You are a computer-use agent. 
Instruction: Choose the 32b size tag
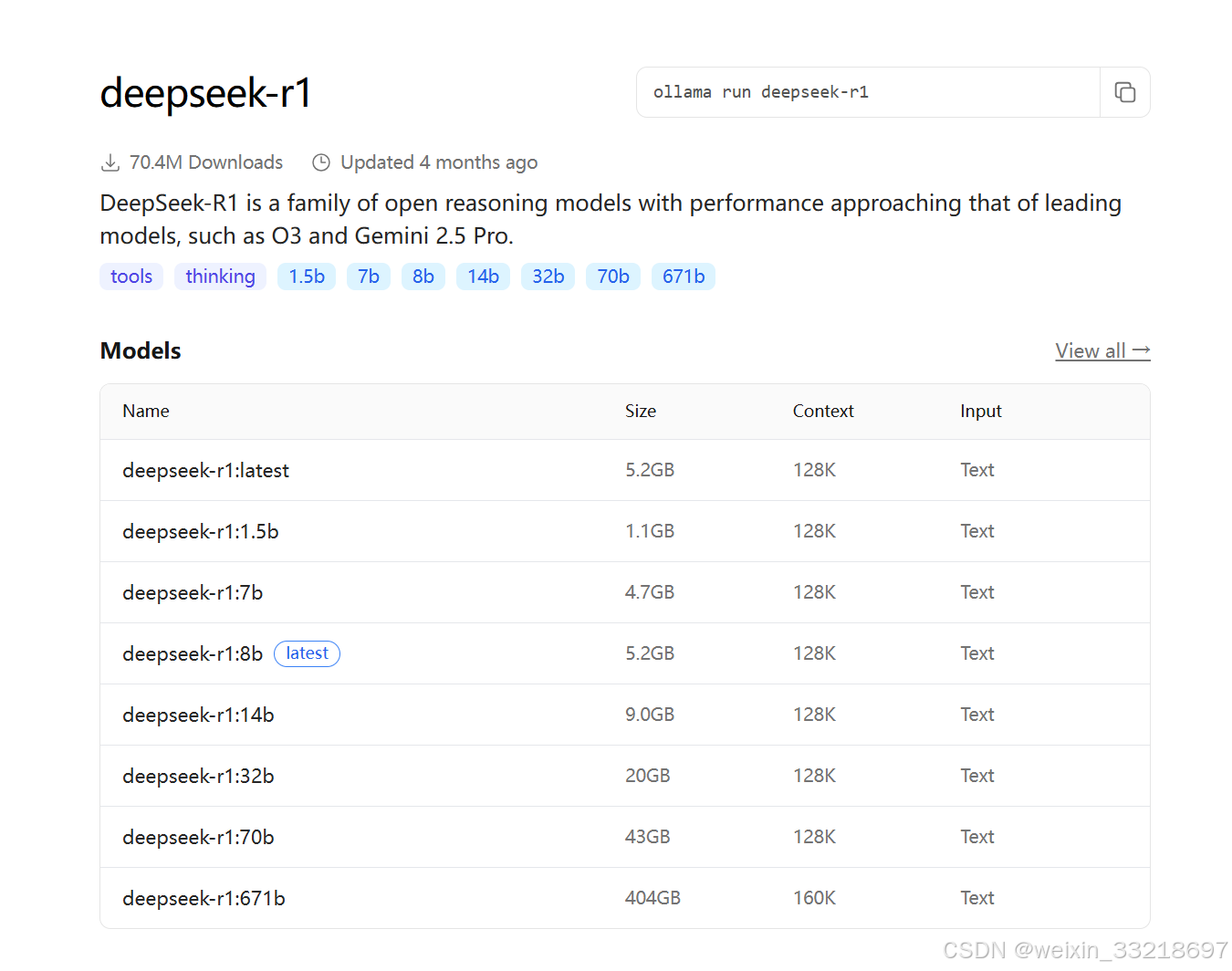tap(548, 277)
